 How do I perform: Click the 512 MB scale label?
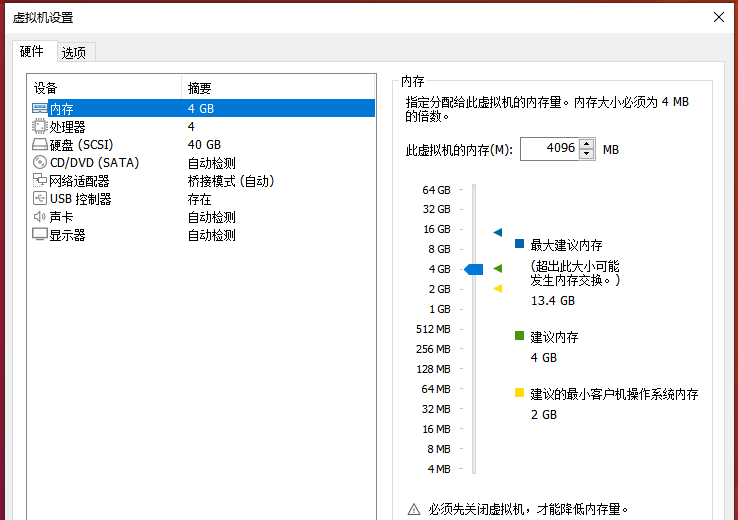point(433,329)
